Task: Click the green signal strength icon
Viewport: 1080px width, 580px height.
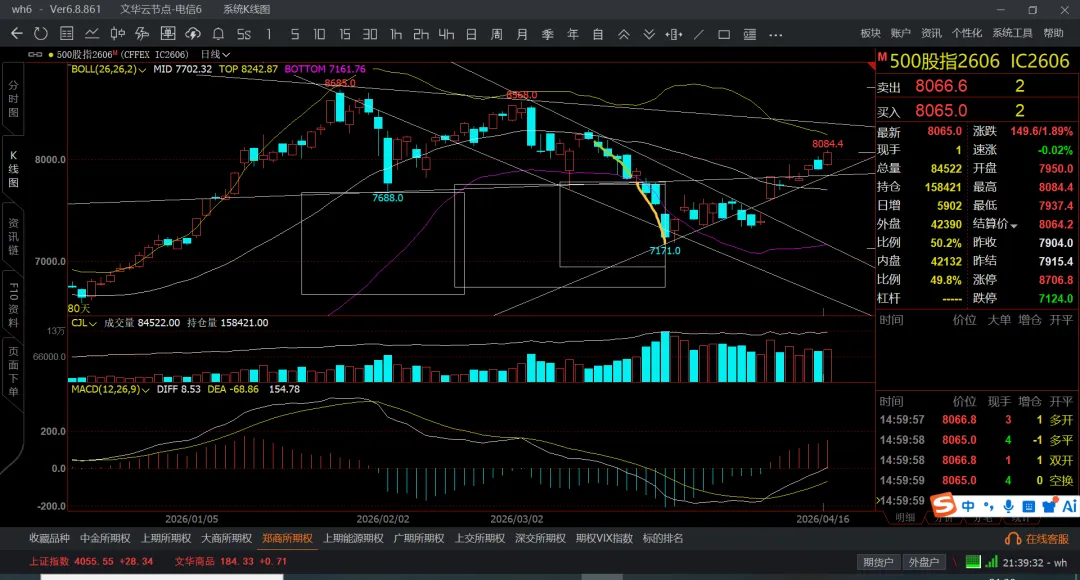Action: tap(991, 562)
